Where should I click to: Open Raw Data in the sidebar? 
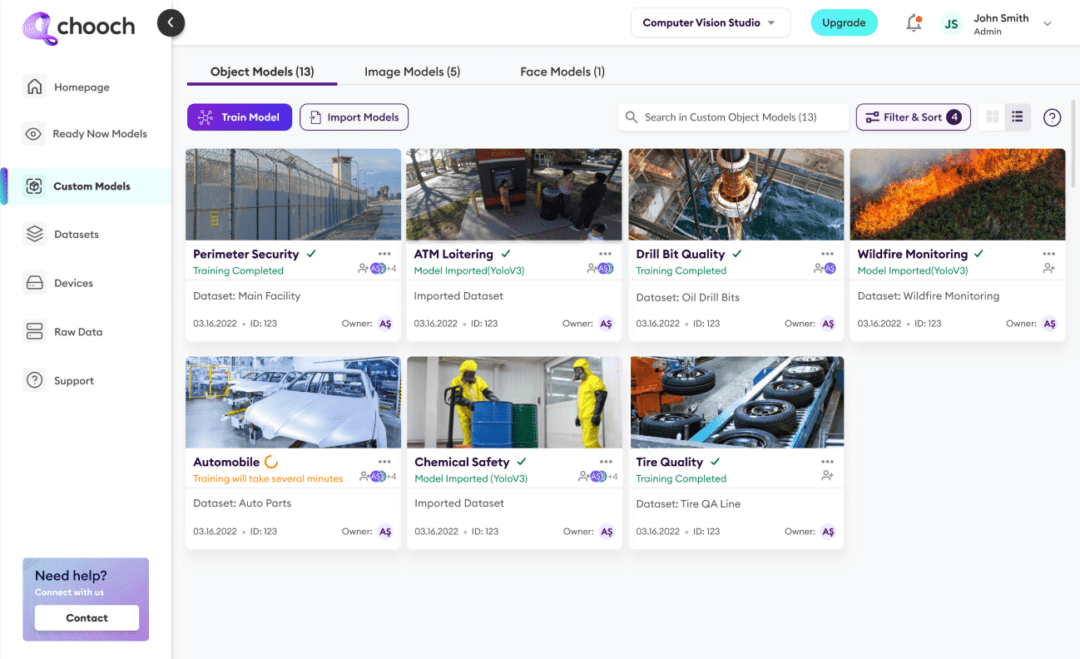(x=77, y=332)
